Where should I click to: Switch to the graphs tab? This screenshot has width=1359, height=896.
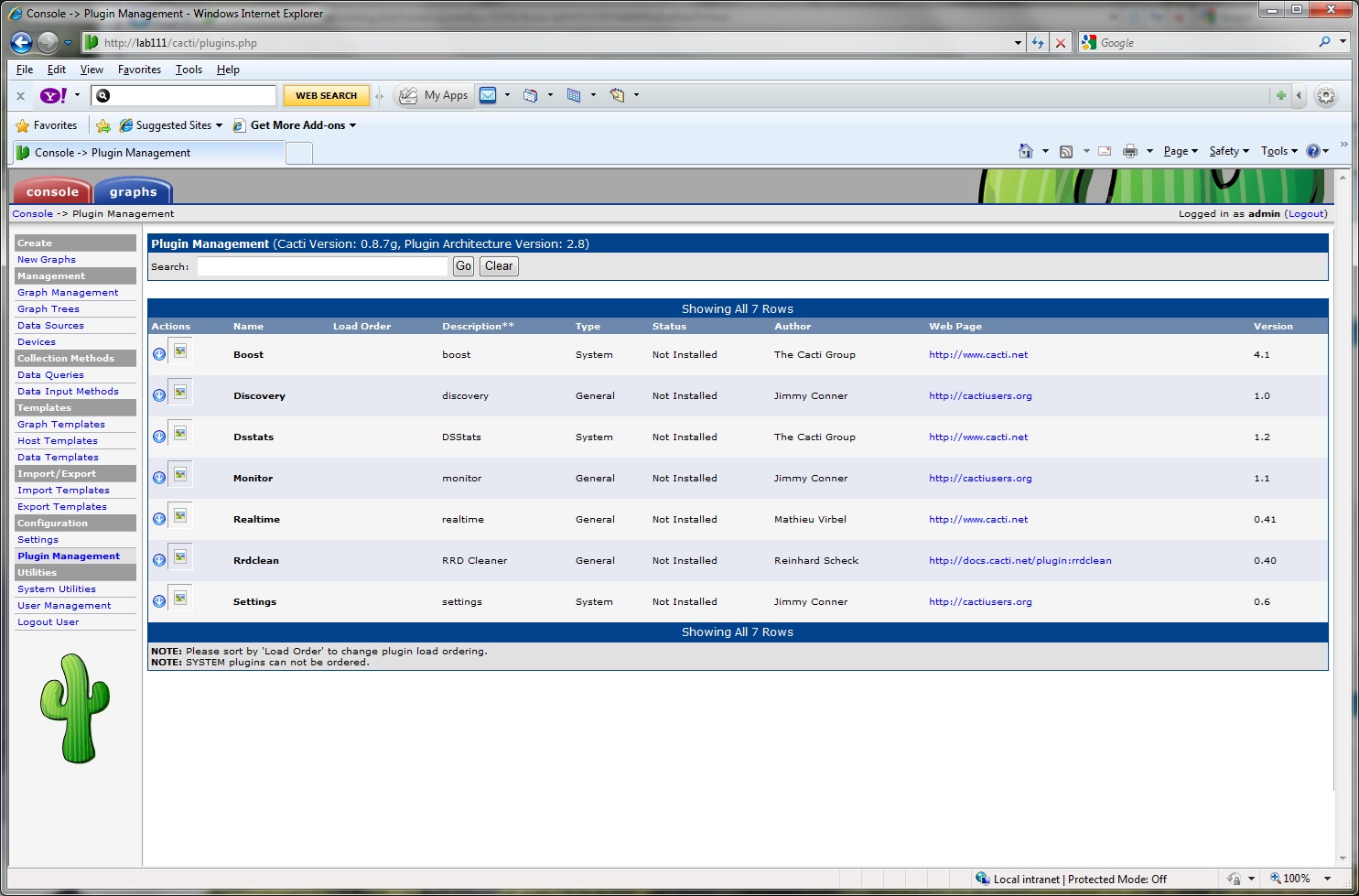tap(134, 191)
